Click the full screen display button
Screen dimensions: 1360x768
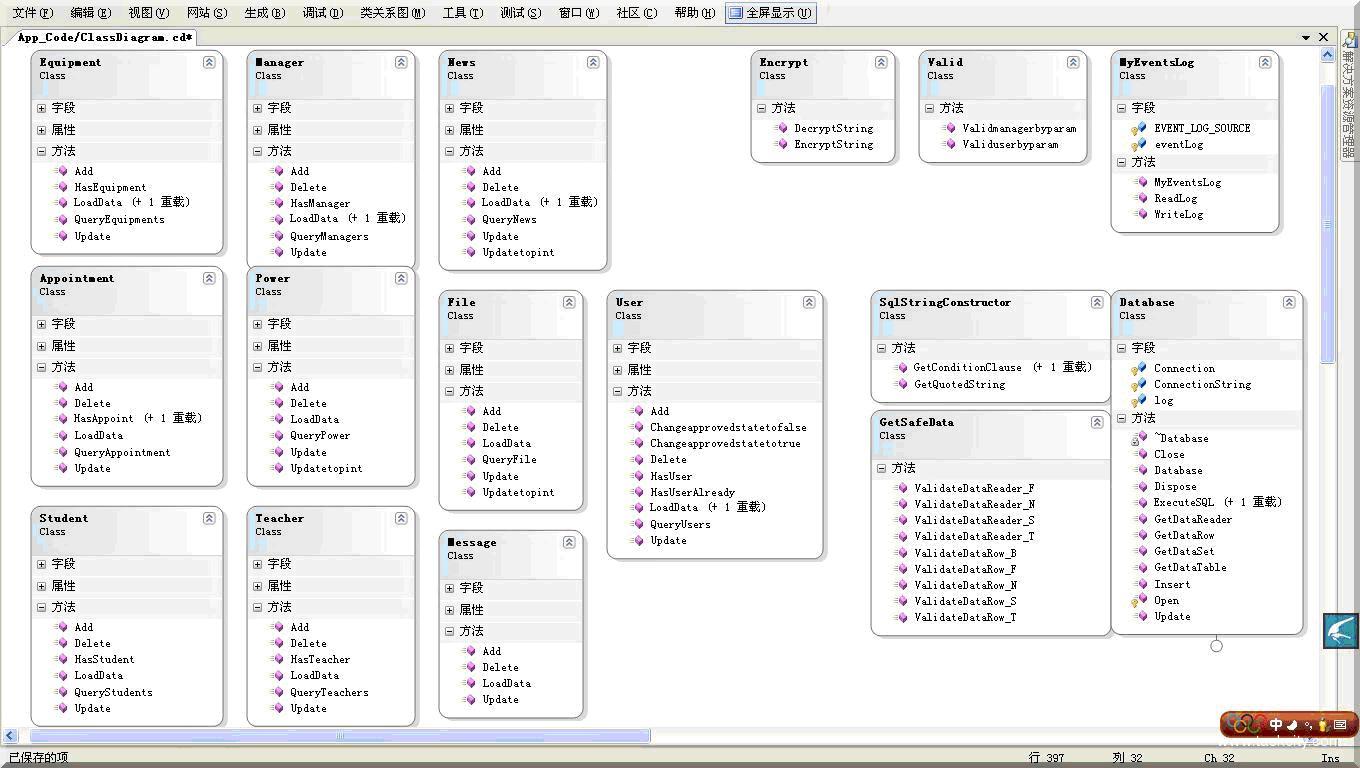[770, 13]
